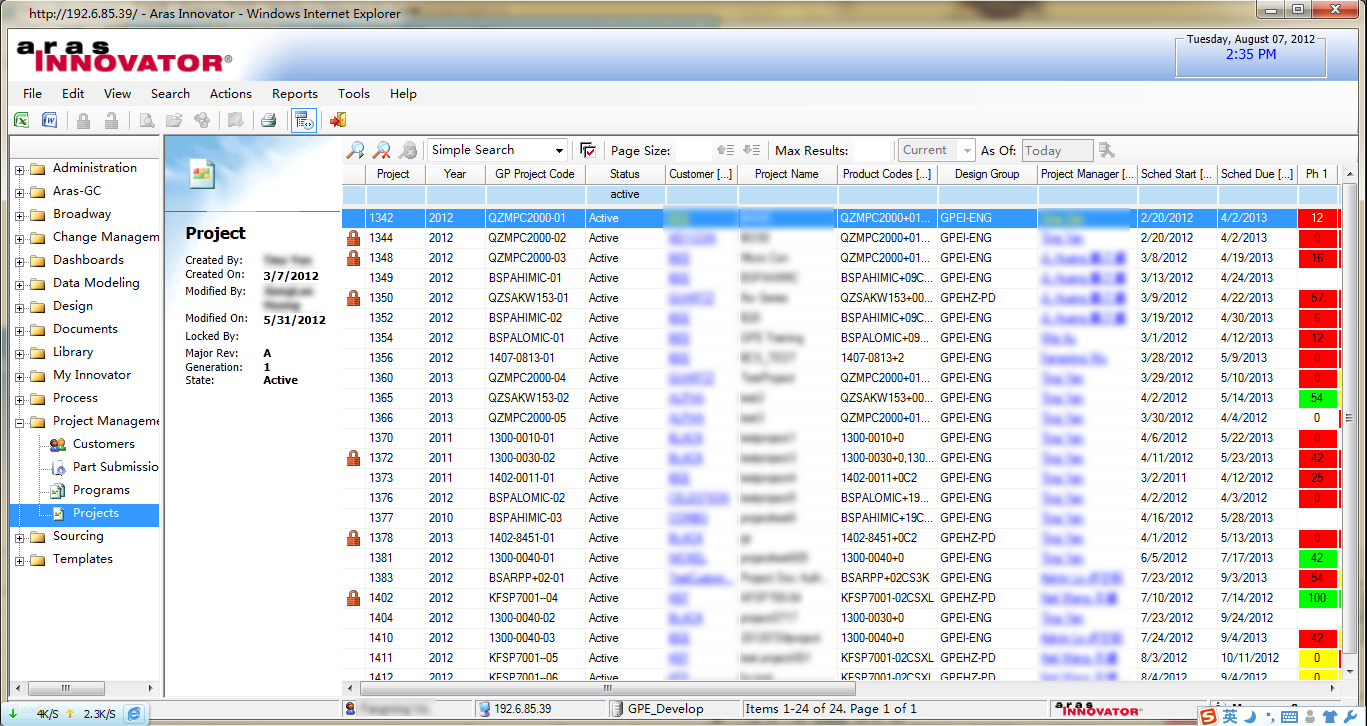The height and width of the screenshot is (726, 1367).
Task: Open the View menu
Action: 117,93
